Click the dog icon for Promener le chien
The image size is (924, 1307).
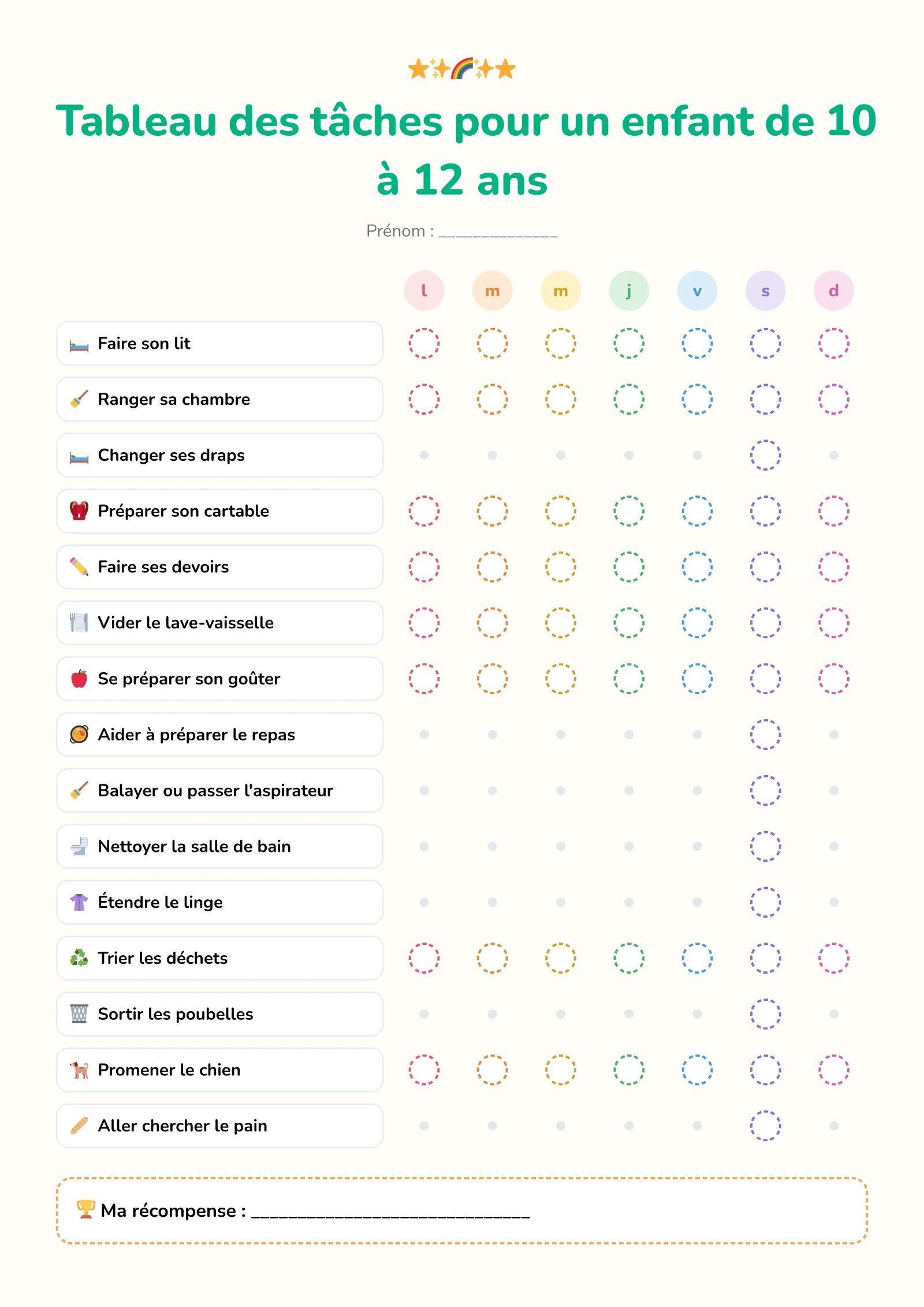(79, 1070)
